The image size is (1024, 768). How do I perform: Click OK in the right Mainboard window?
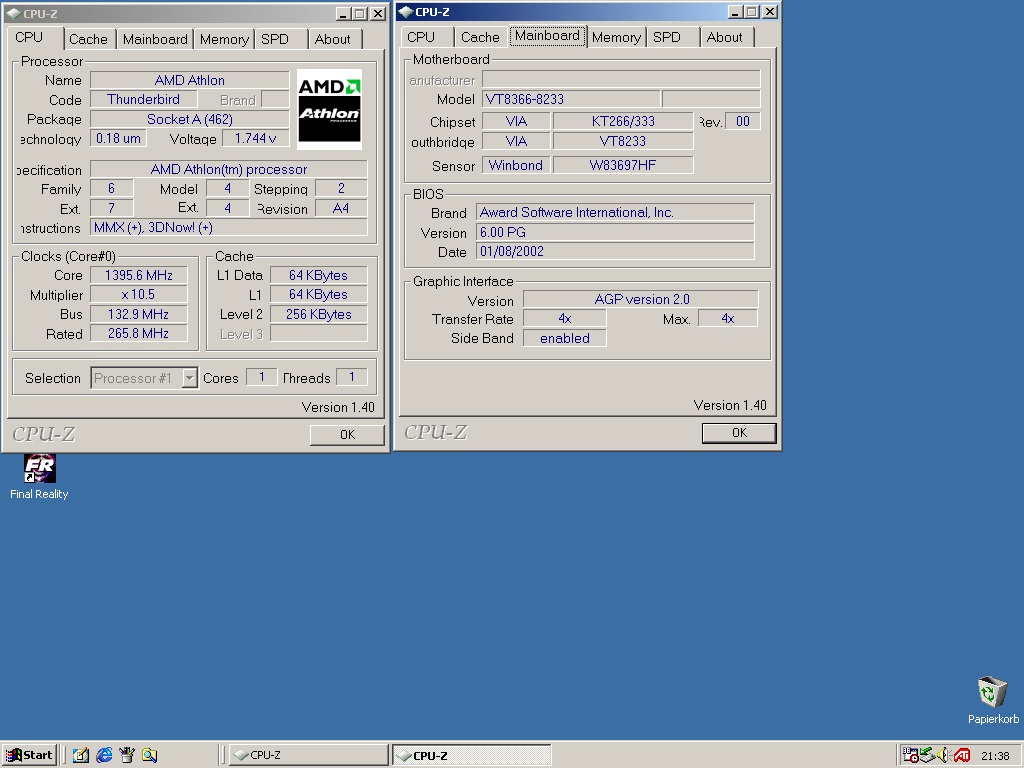pos(739,432)
